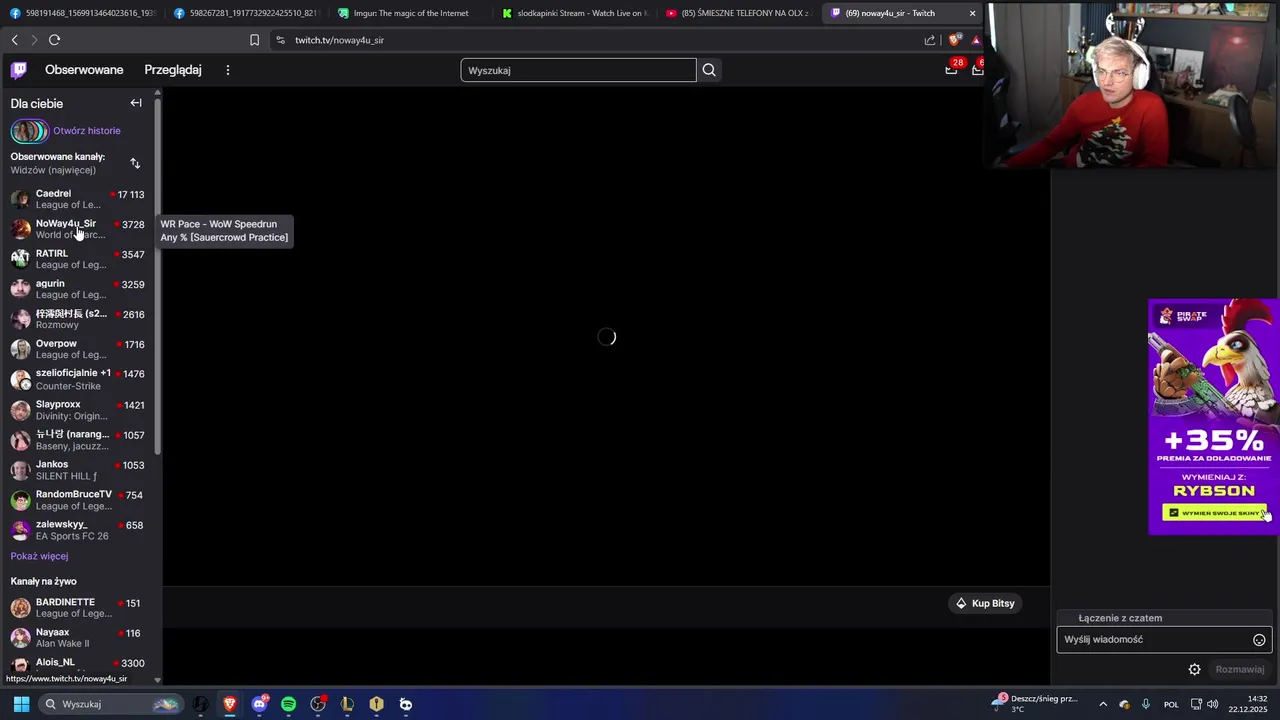Open Spotify from the taskbar
The height and width of the screenshot is (720, 1280).
(x=289, y=704)
